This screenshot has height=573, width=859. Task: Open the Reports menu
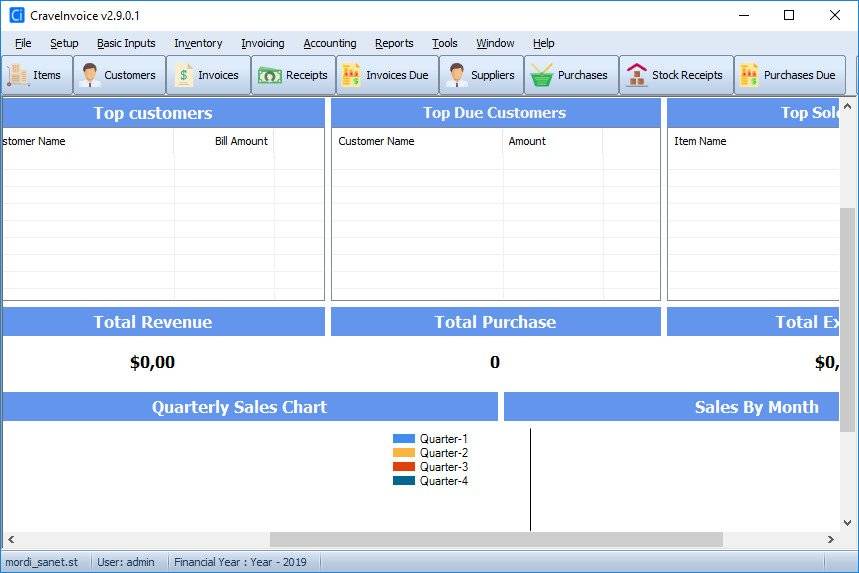tap(394, 43)
